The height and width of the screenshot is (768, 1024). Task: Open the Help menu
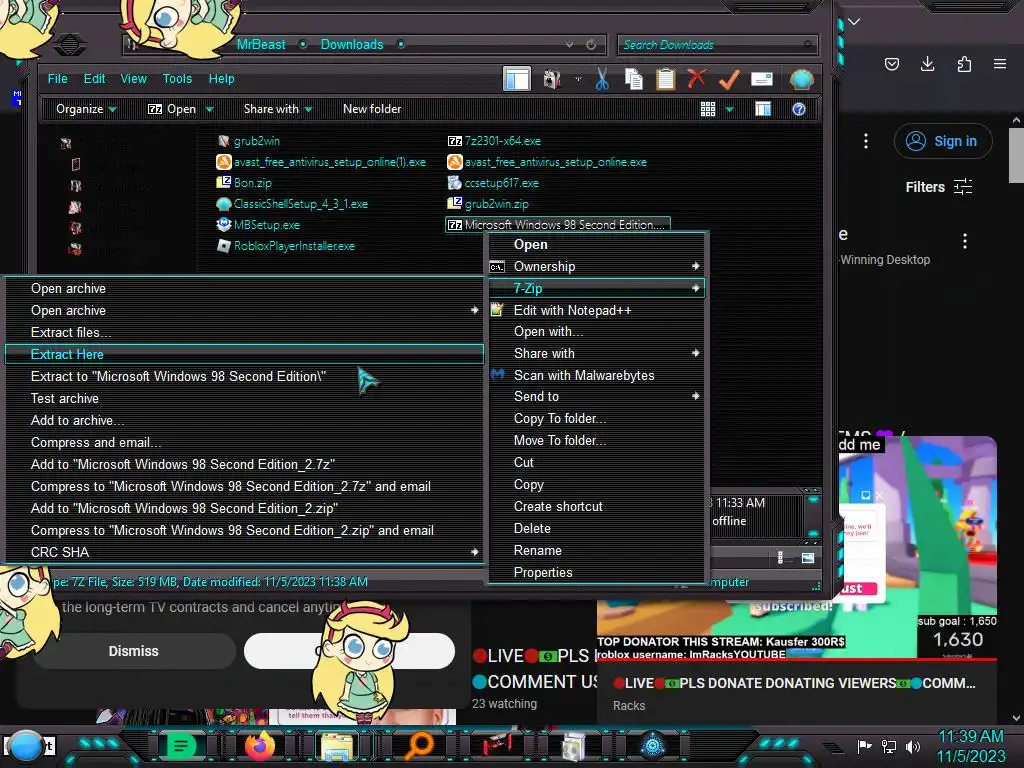coord(221,79)
